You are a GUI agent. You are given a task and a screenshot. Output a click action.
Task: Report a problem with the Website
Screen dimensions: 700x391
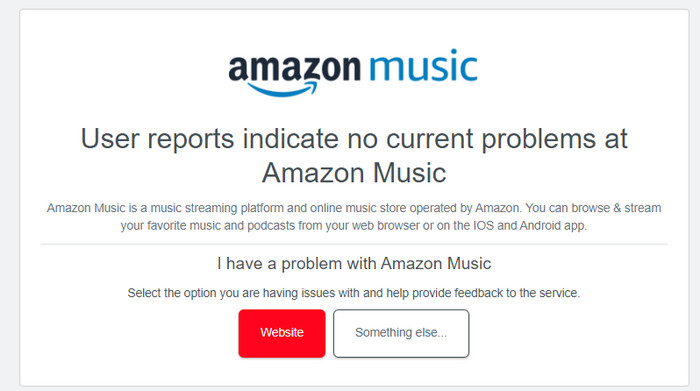click(282, 333)
